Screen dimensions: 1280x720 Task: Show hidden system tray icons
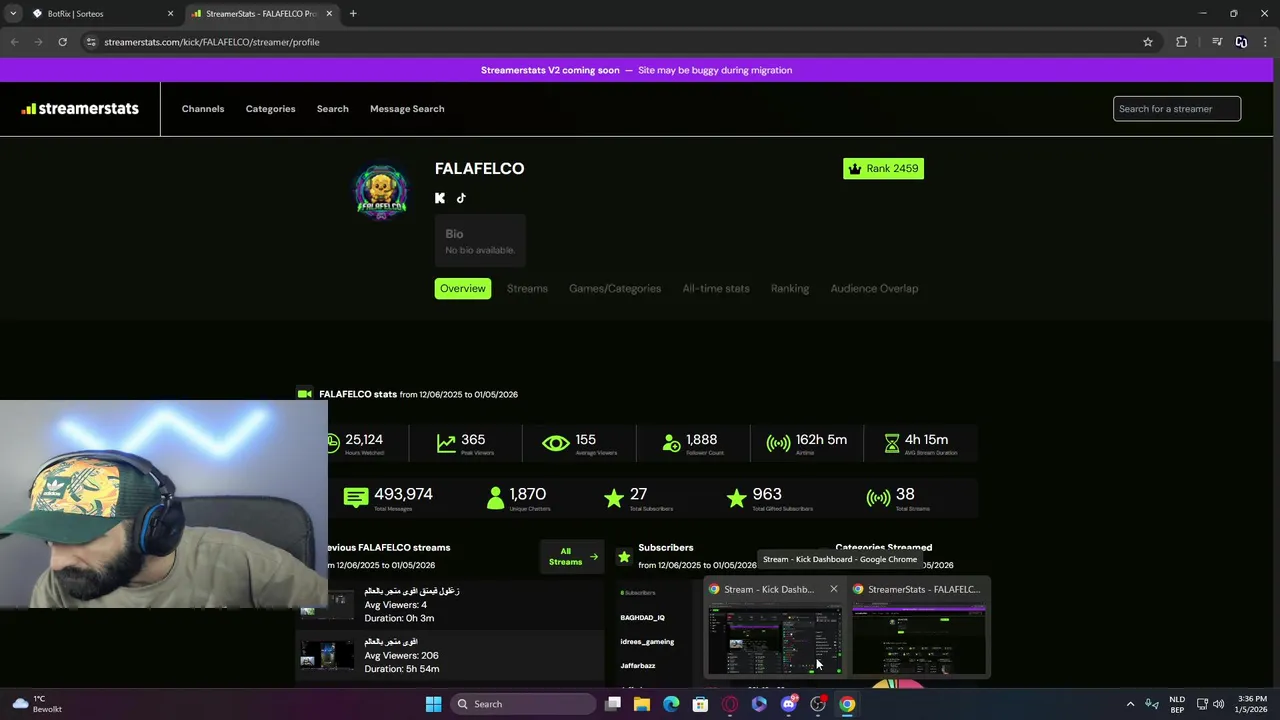(x=1130, y=704)
